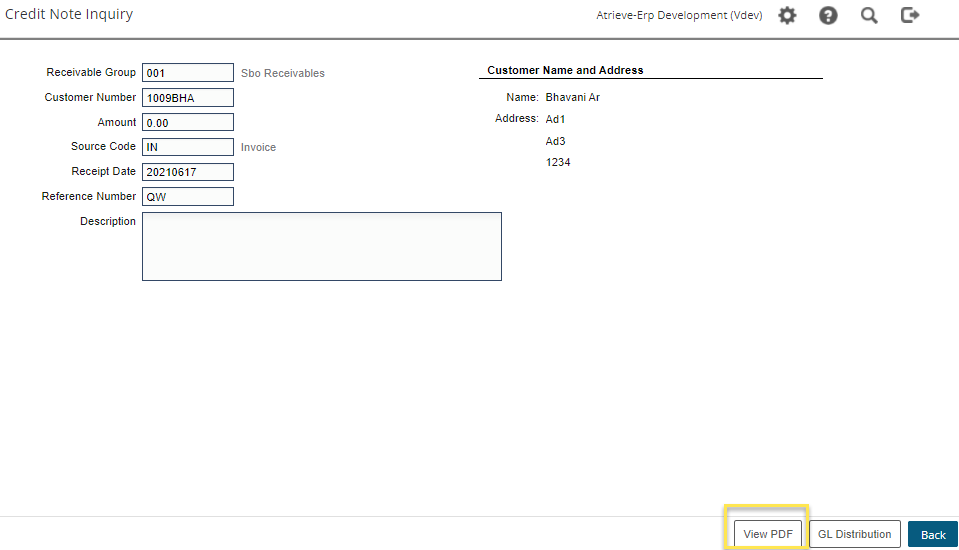Image resolution: width=959 pixels, height=550 pixels.
Task: Click the Receipt Date field
Action: [188, 172]
